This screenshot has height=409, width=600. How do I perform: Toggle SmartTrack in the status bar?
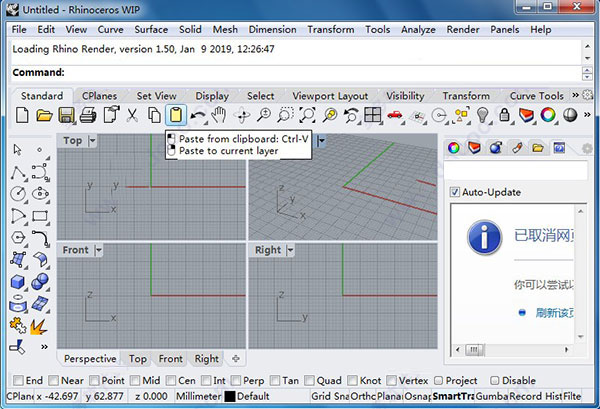[x=455, y=396]
